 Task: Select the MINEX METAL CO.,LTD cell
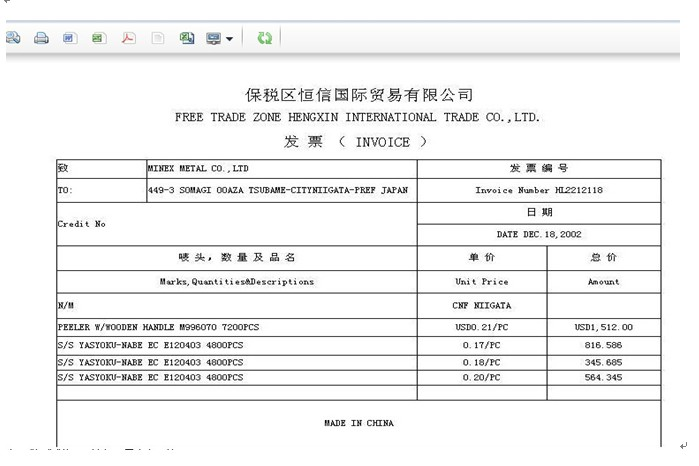pyautogui.click(x=282, y=169)
